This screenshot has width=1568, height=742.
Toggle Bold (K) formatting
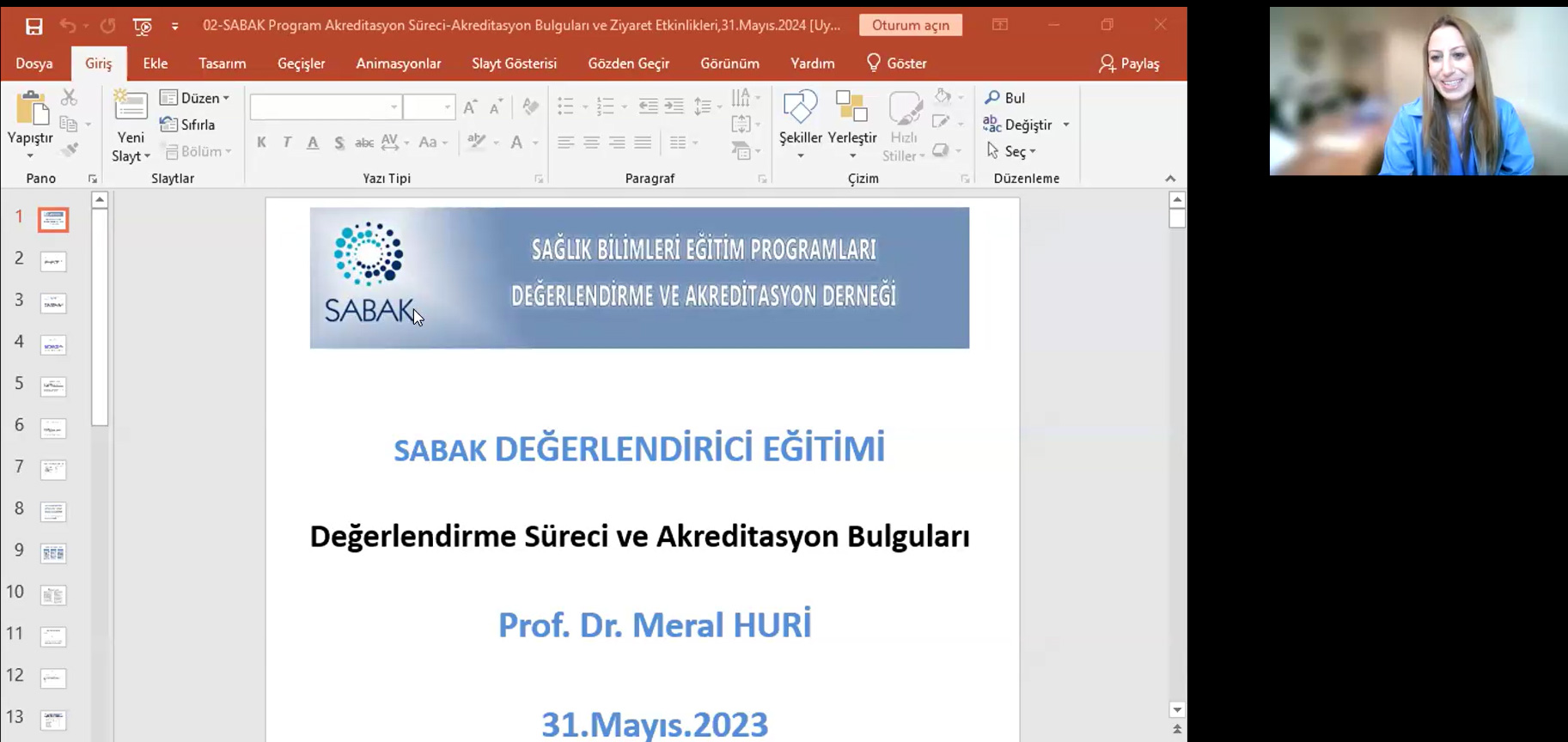261,143
